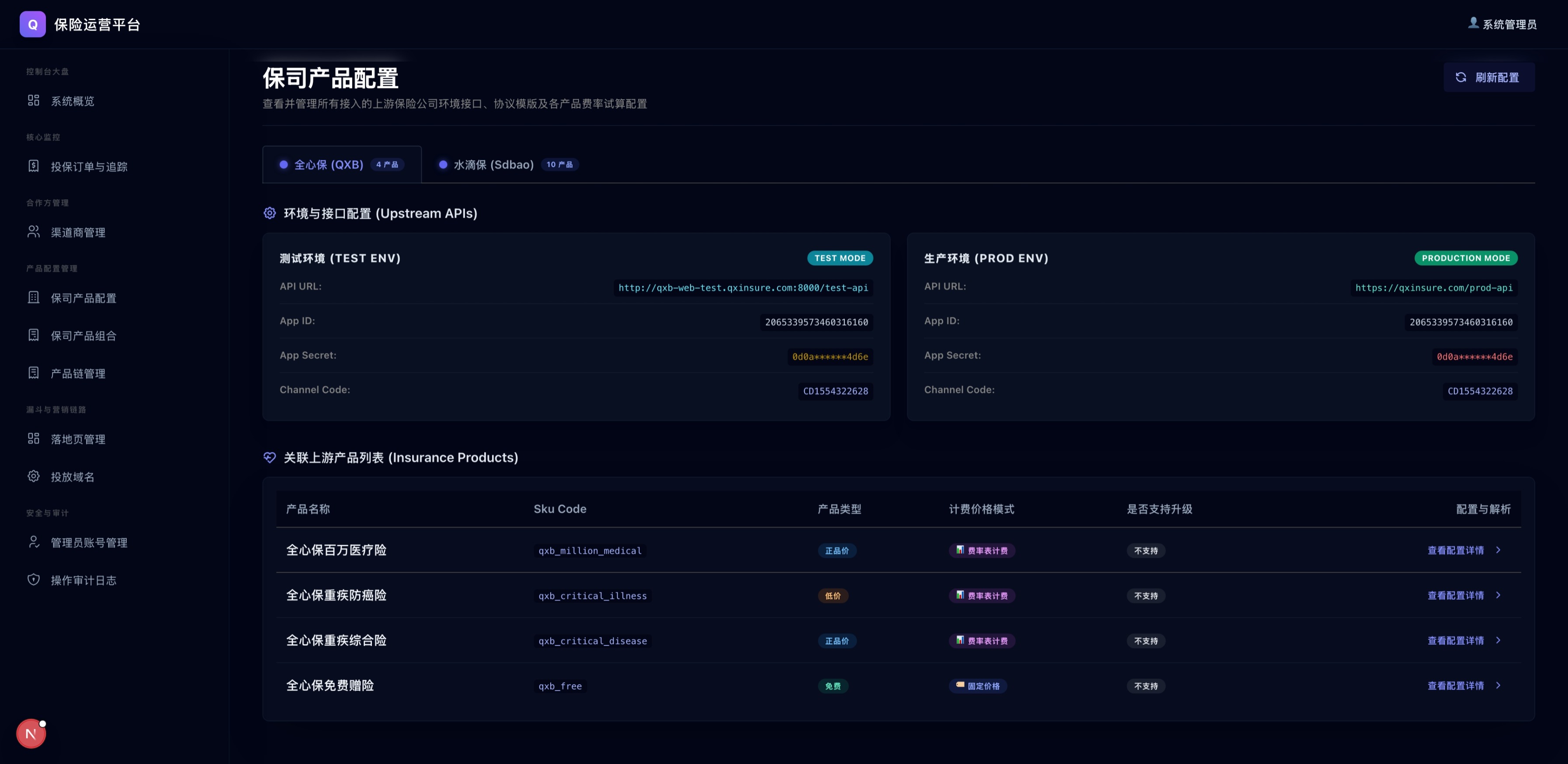
Task: Click the 10 产品 count badge
Action: tap(559, 164)
